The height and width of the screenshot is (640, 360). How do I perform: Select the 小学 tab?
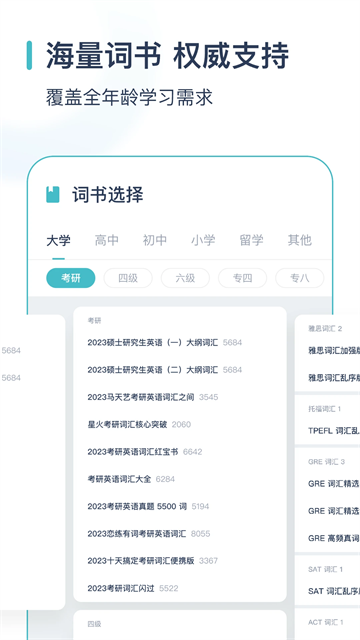(203, 240)
